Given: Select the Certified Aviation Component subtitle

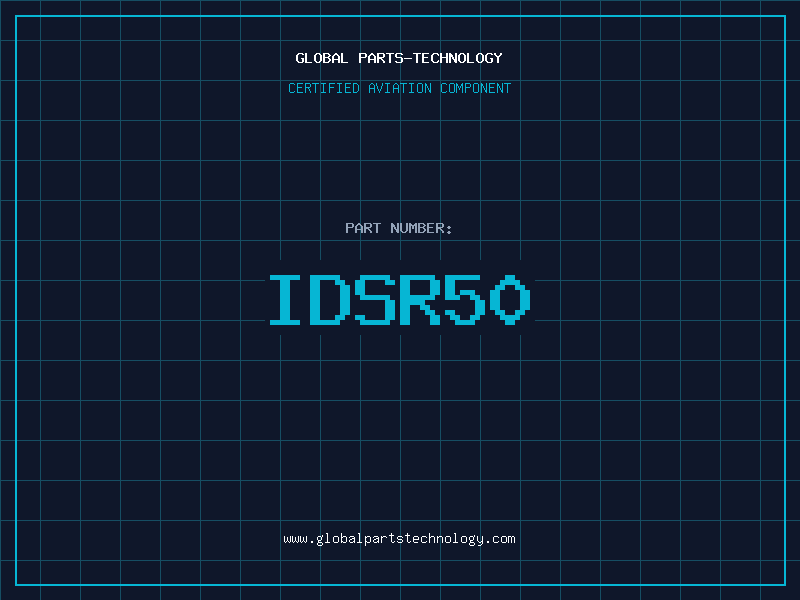Looking at the screenshot, I should click(x=399, y=89).
